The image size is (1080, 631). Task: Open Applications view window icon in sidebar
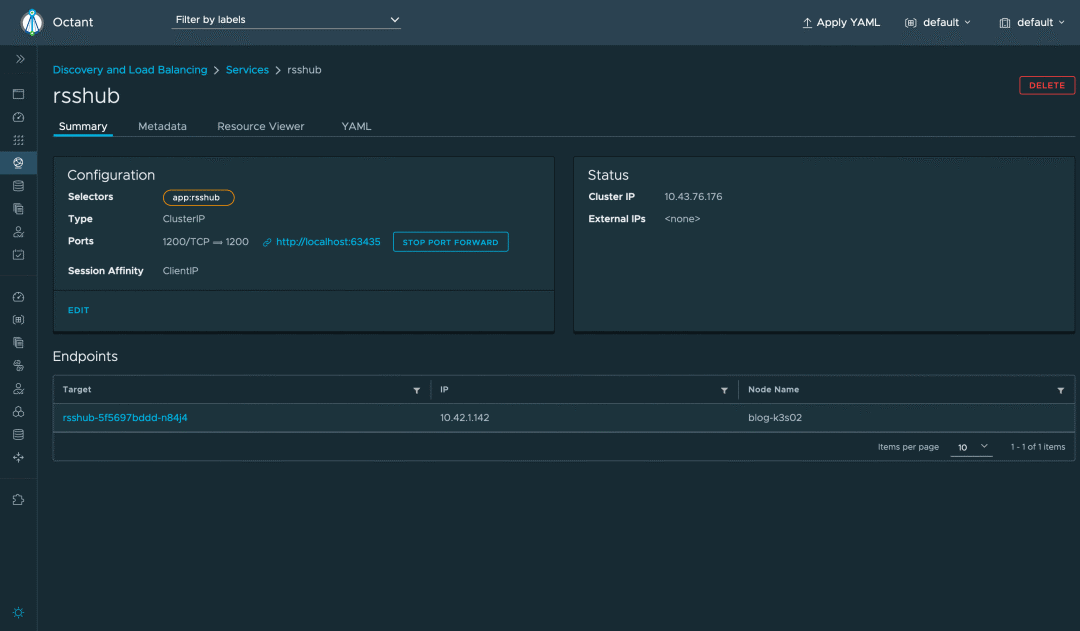point(19,94)
